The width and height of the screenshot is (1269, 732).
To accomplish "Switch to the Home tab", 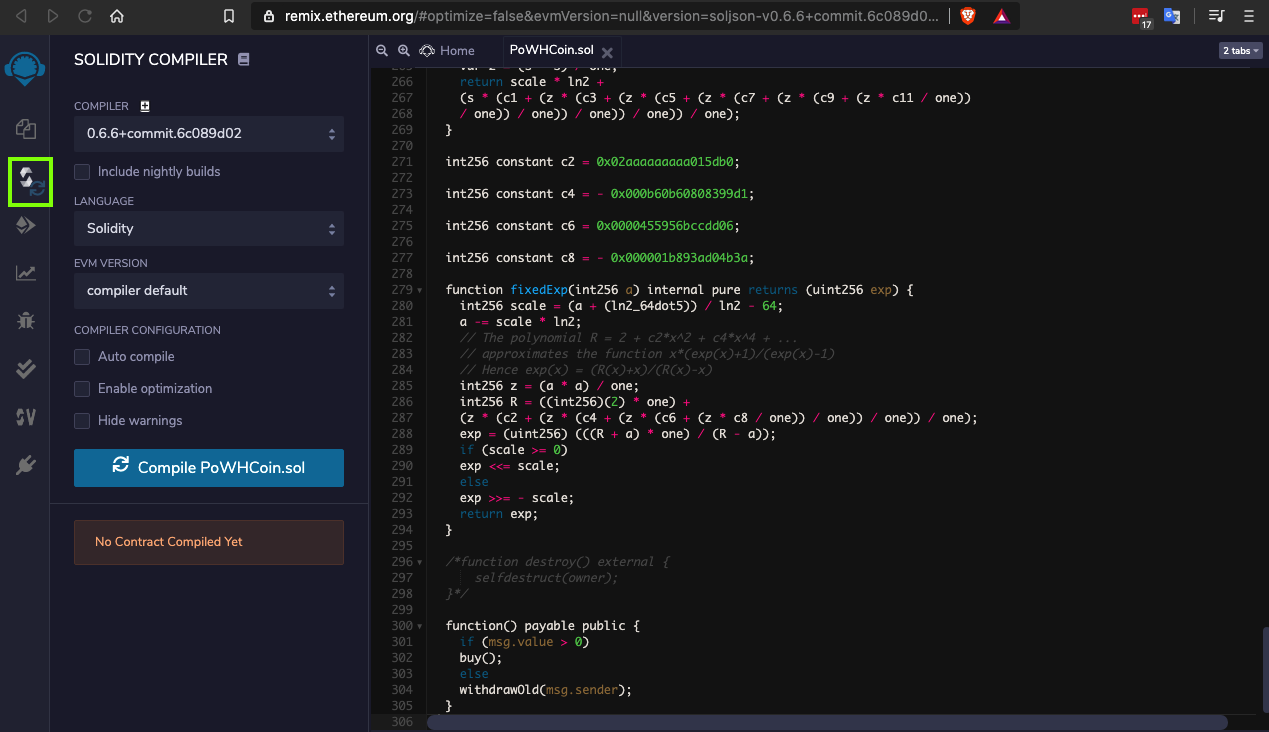I will point(447,51).
